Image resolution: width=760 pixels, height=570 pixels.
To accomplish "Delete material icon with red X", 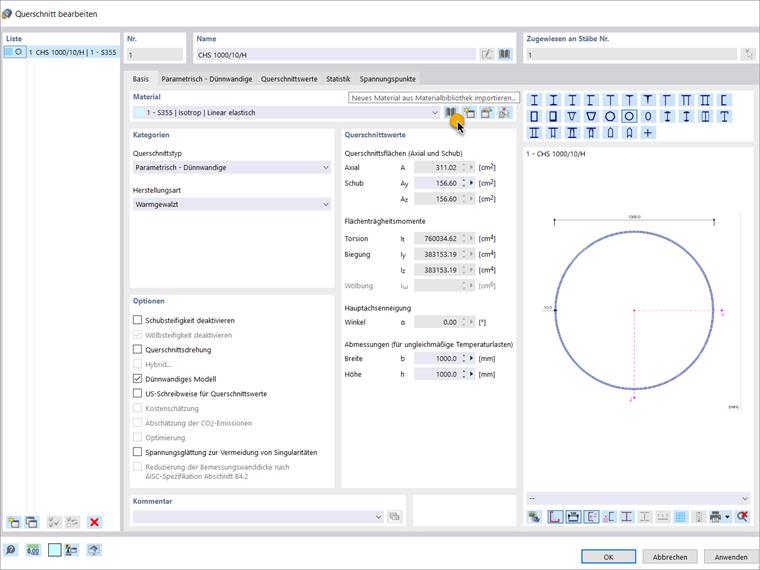I will click(504, 113).
